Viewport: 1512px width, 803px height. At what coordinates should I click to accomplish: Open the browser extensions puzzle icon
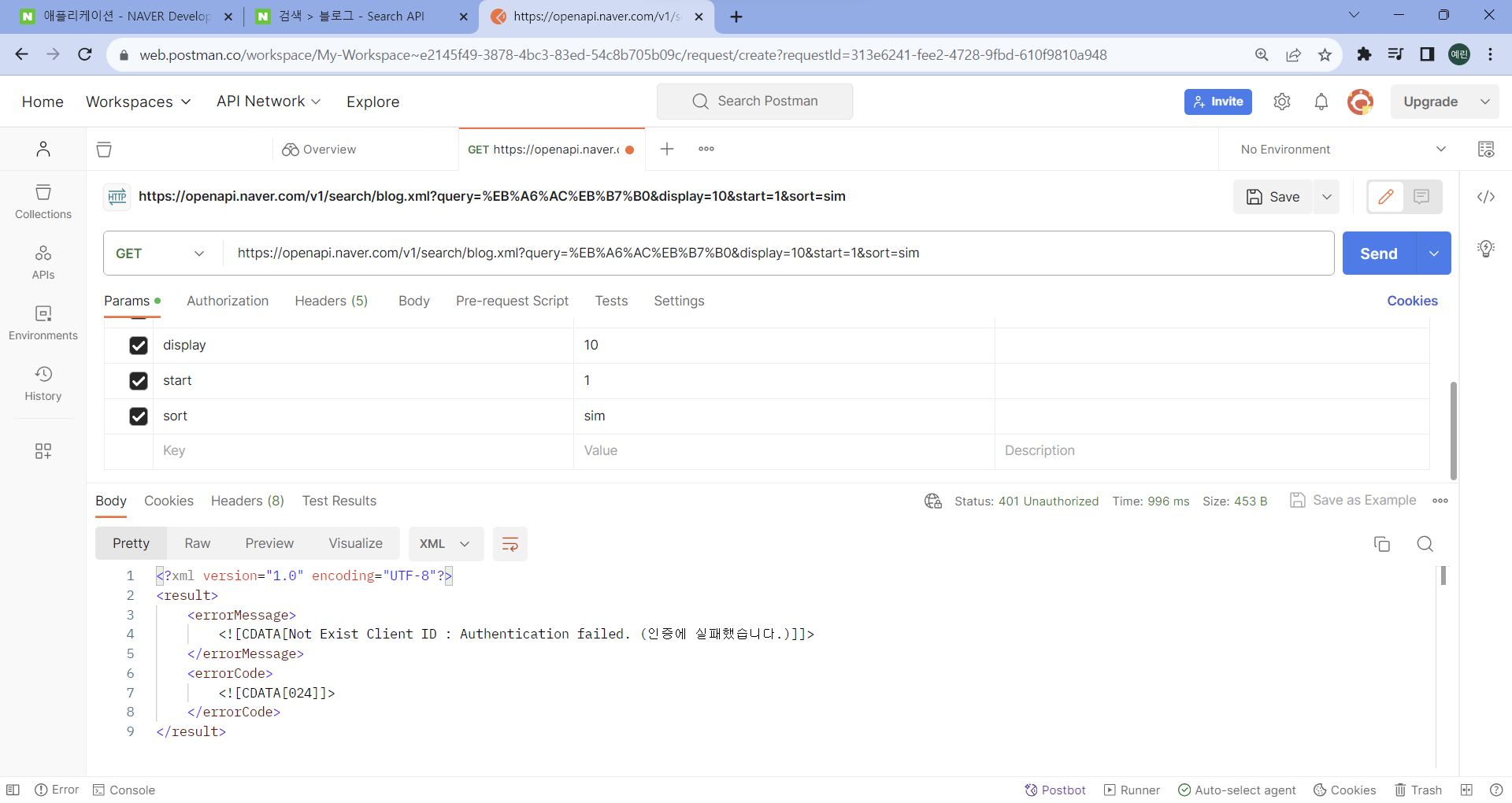point(1364,54)
